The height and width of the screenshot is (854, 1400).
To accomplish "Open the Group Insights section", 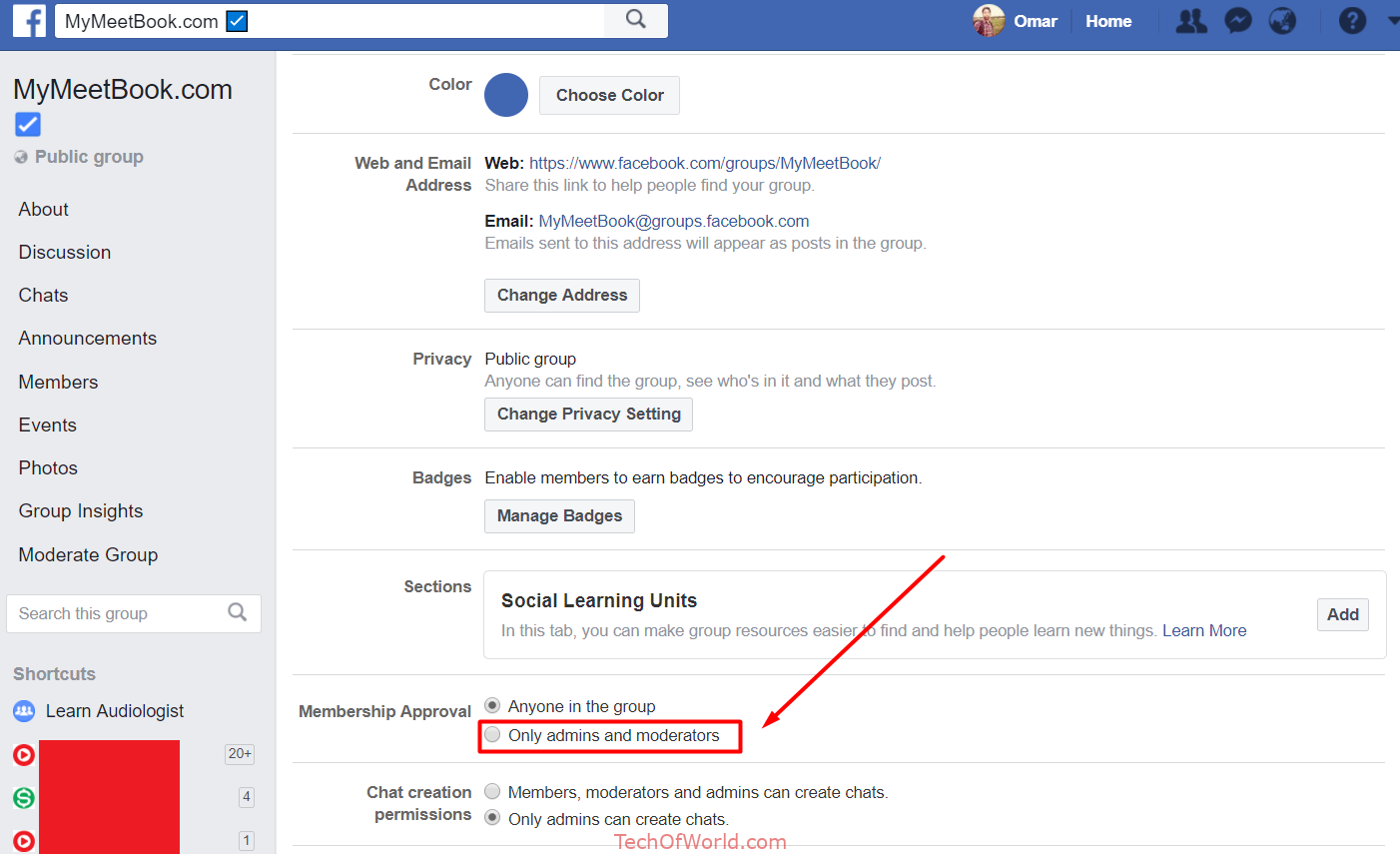I will click(80, 510).
